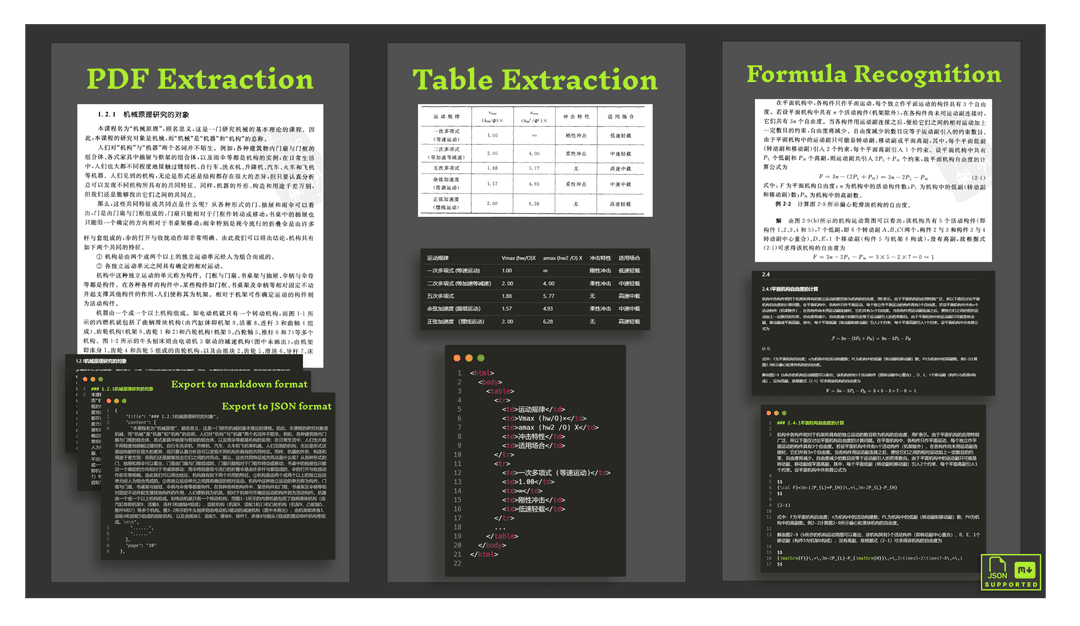1080x626 pixels.
Task: Click the "<td>1.00</td>" code line
Action: tap(528, 481)
